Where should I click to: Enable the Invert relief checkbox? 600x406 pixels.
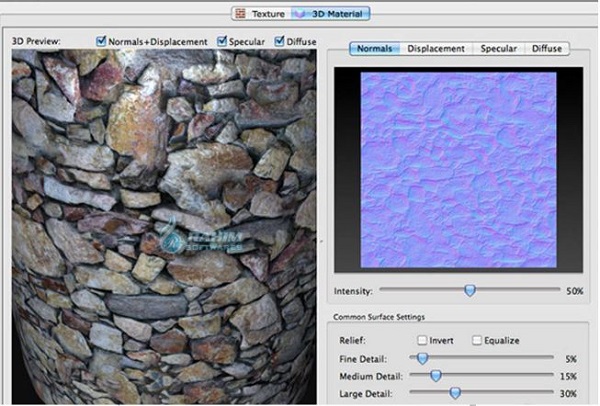click(422, 340)
